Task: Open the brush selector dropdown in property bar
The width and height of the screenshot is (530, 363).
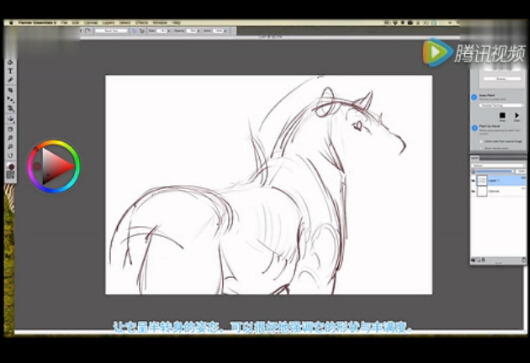Action: coord(111,31)
